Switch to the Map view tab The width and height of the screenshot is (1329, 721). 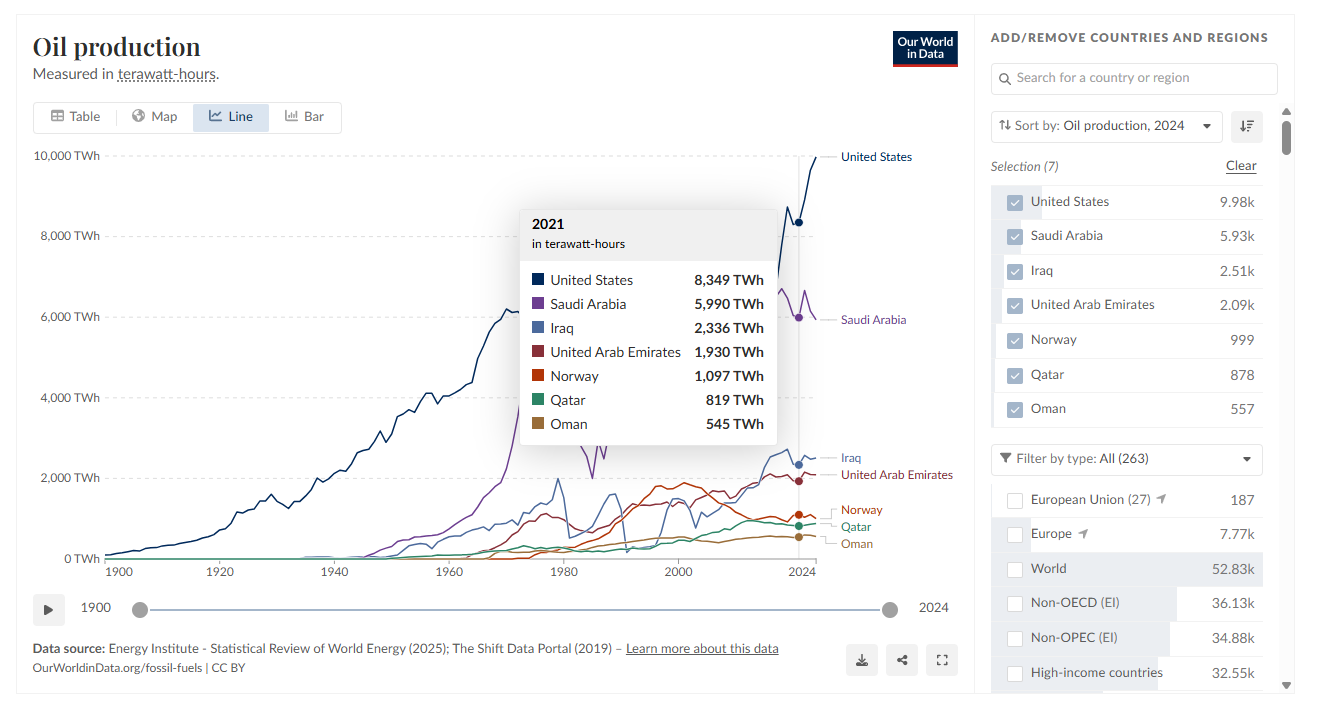point(155,117)
